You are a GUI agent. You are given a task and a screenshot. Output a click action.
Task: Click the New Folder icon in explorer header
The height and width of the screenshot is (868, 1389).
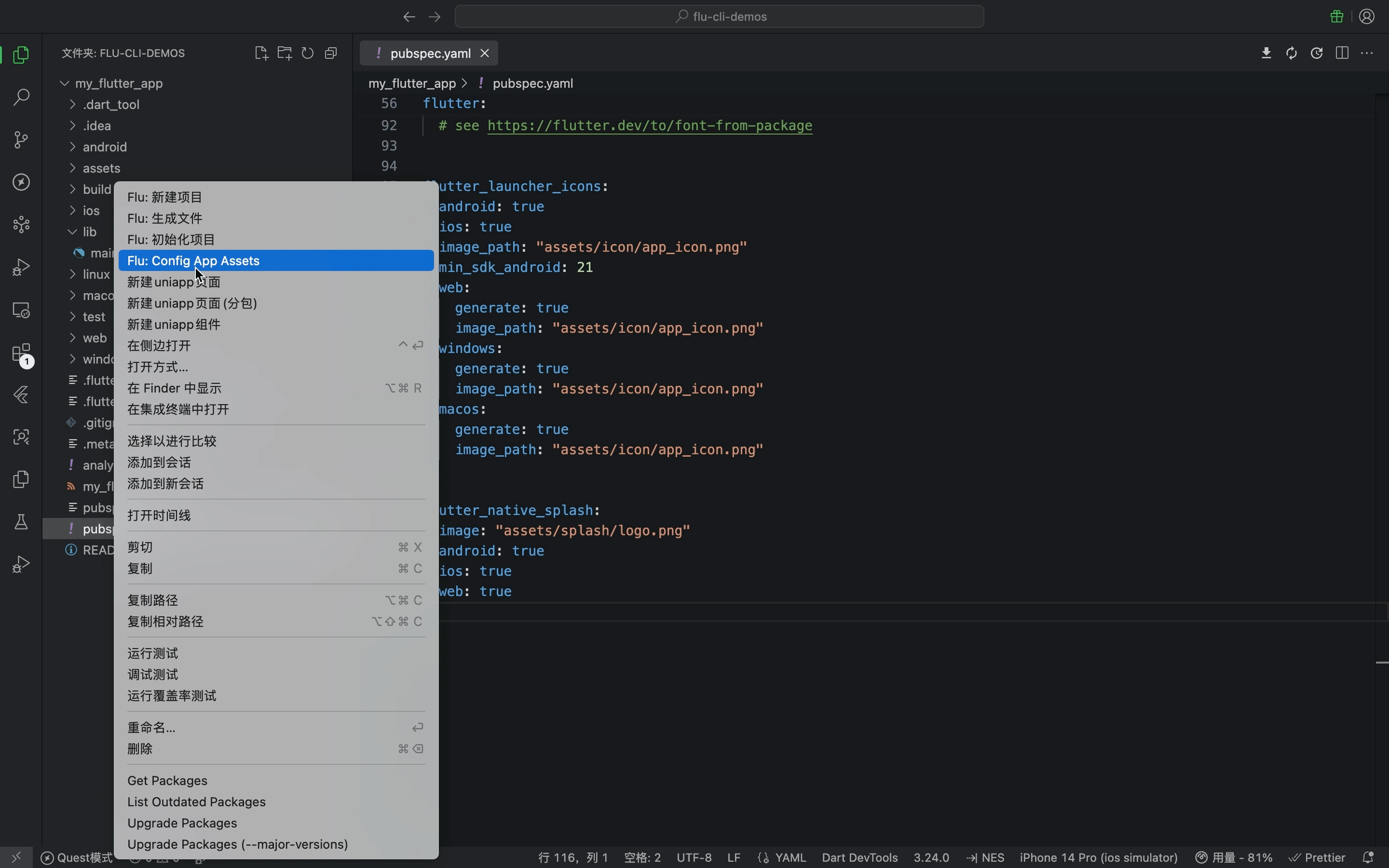[285, 53]
